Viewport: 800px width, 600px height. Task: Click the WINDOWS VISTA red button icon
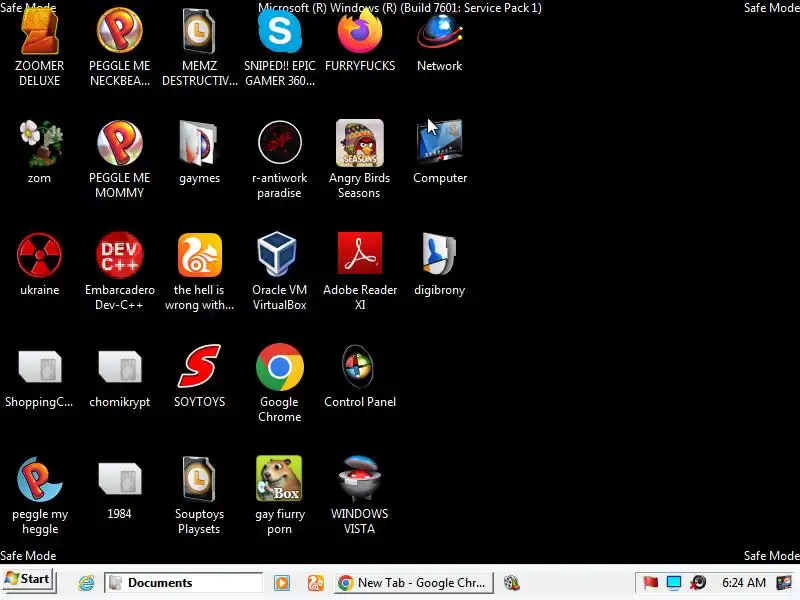click(359, 478)
